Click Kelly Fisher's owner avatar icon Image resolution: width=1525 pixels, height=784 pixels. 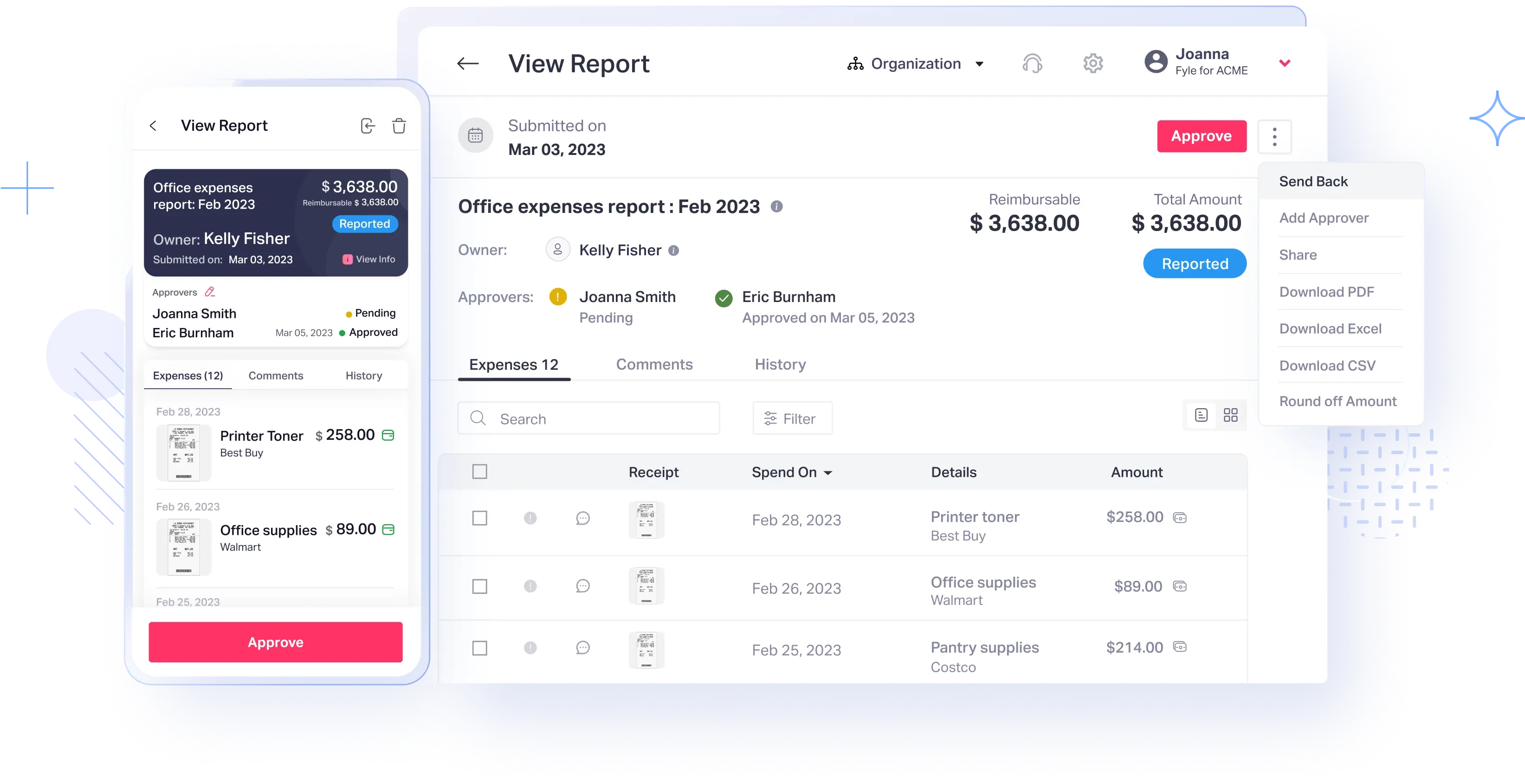click(557, 250)
